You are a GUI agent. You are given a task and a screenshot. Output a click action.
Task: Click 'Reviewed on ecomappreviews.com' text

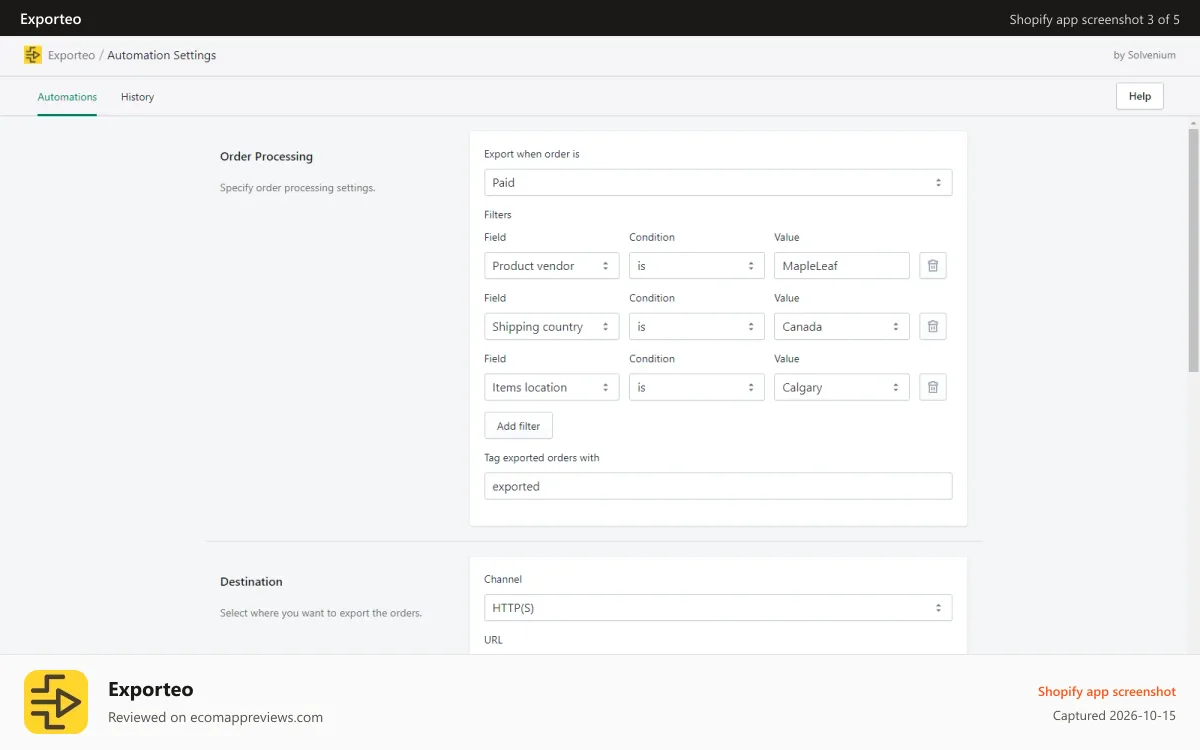point(215,717)
